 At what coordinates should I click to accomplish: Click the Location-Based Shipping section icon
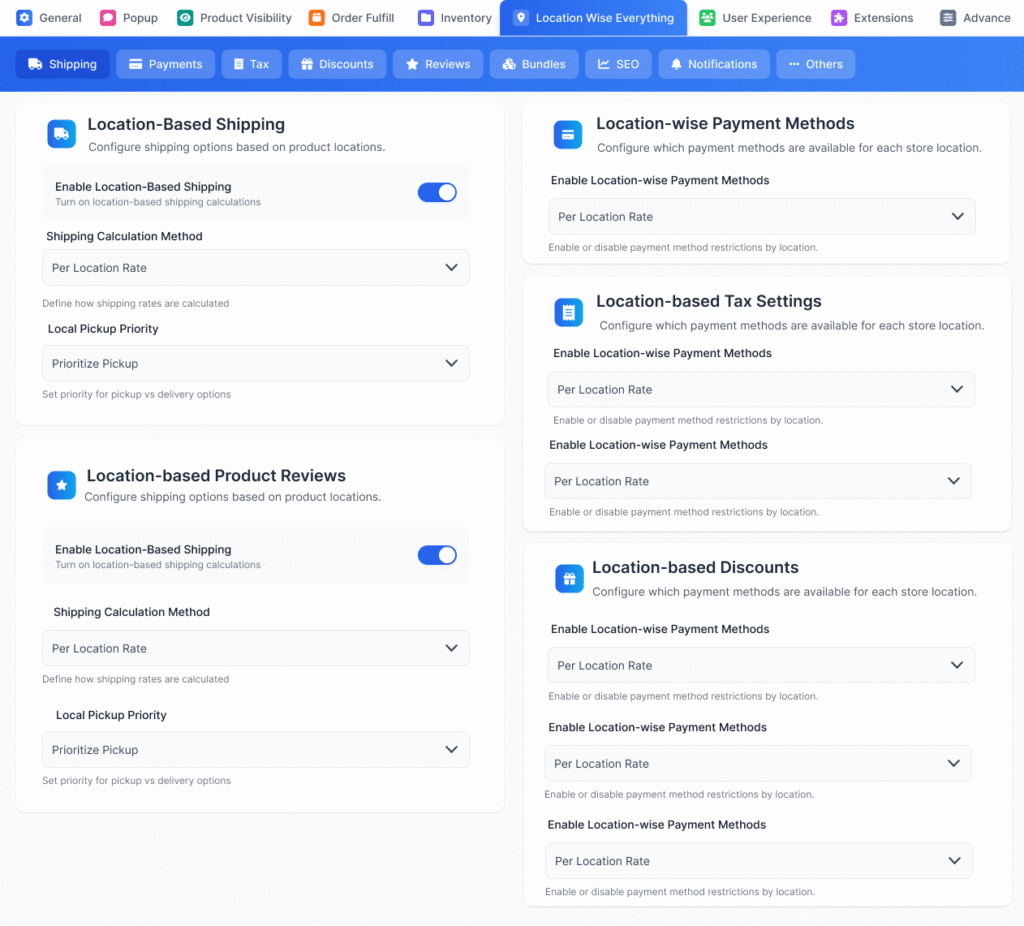pyautogui.click(x=61, y=133)
